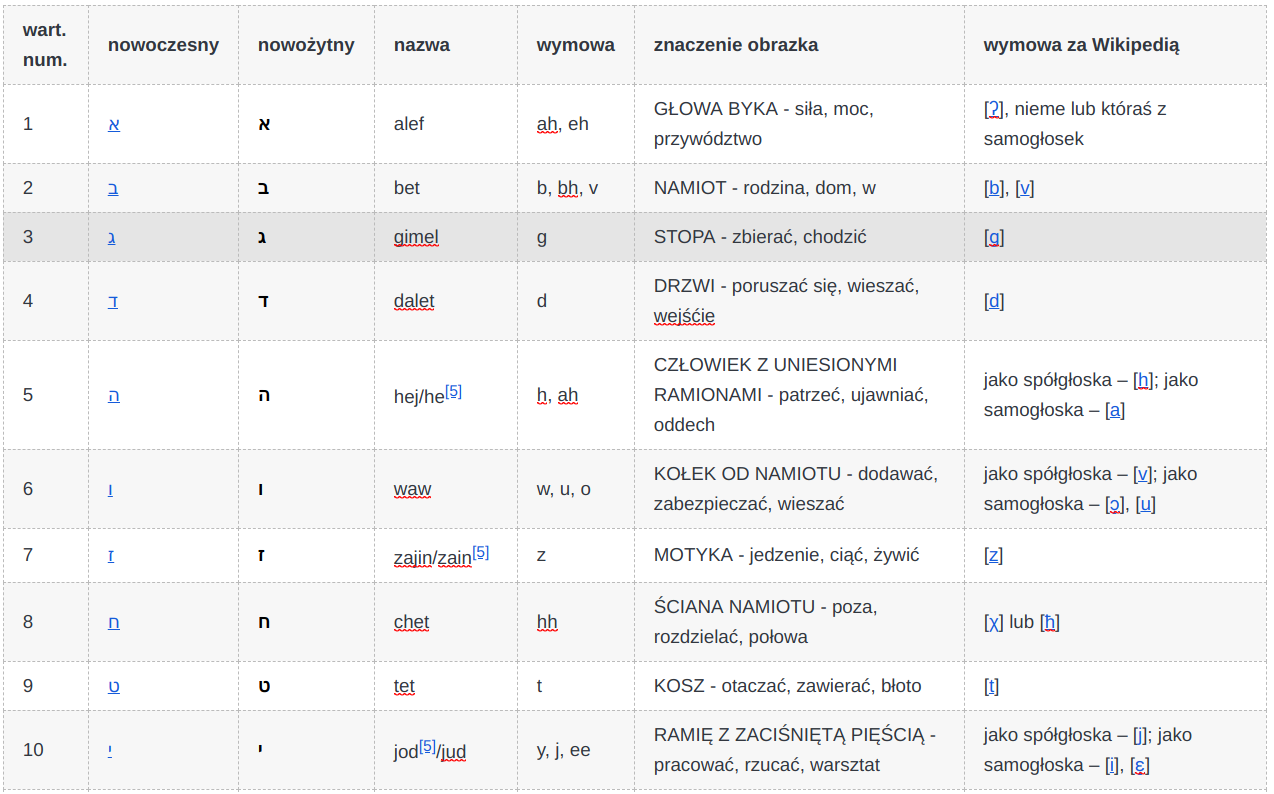Click the 'znaczenie obrazka' column header

[x=736, y=45]
